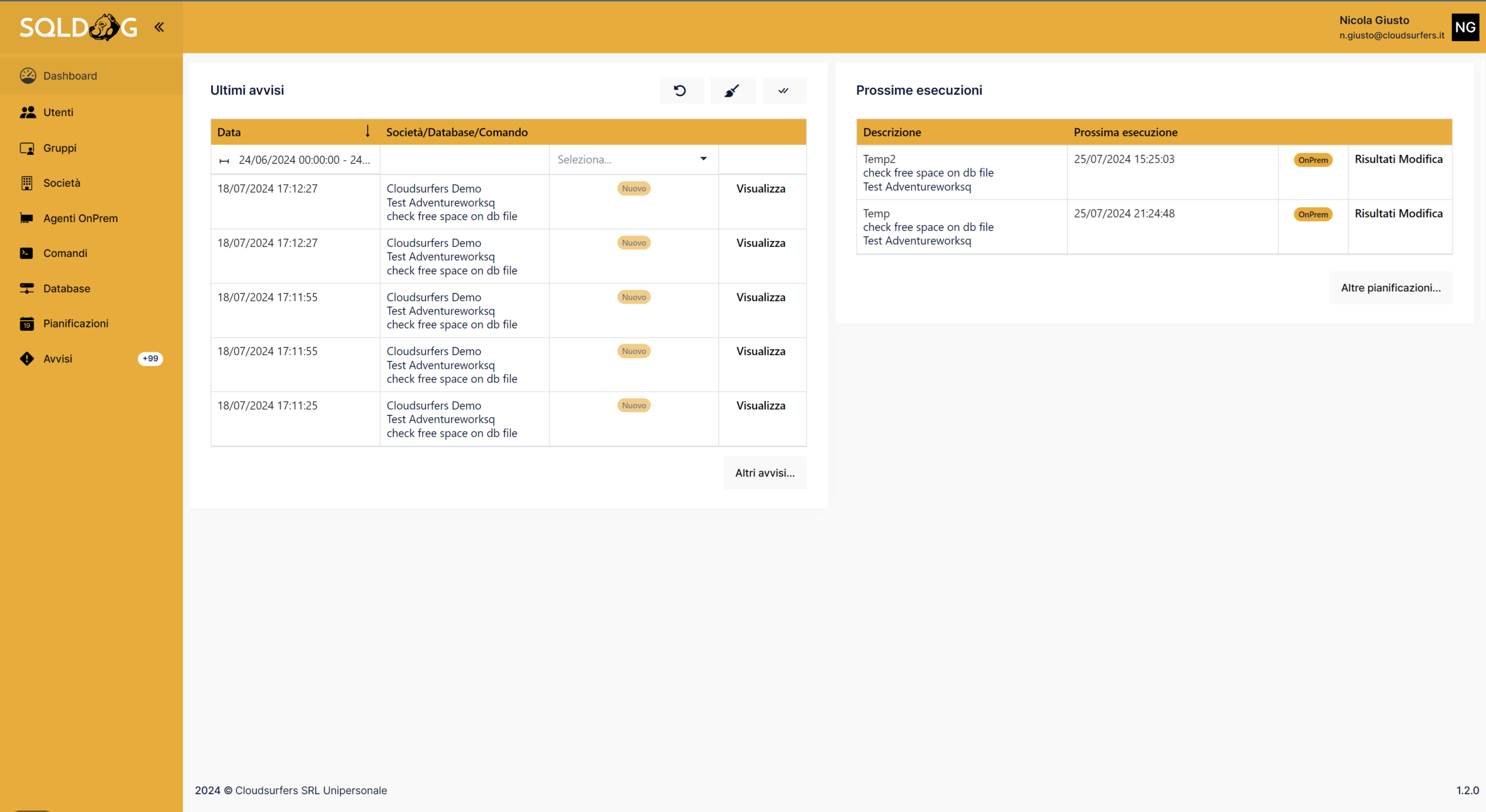Open Altre pianificazioni... button
The image size is (1486, 812).
pos(1391,288)
